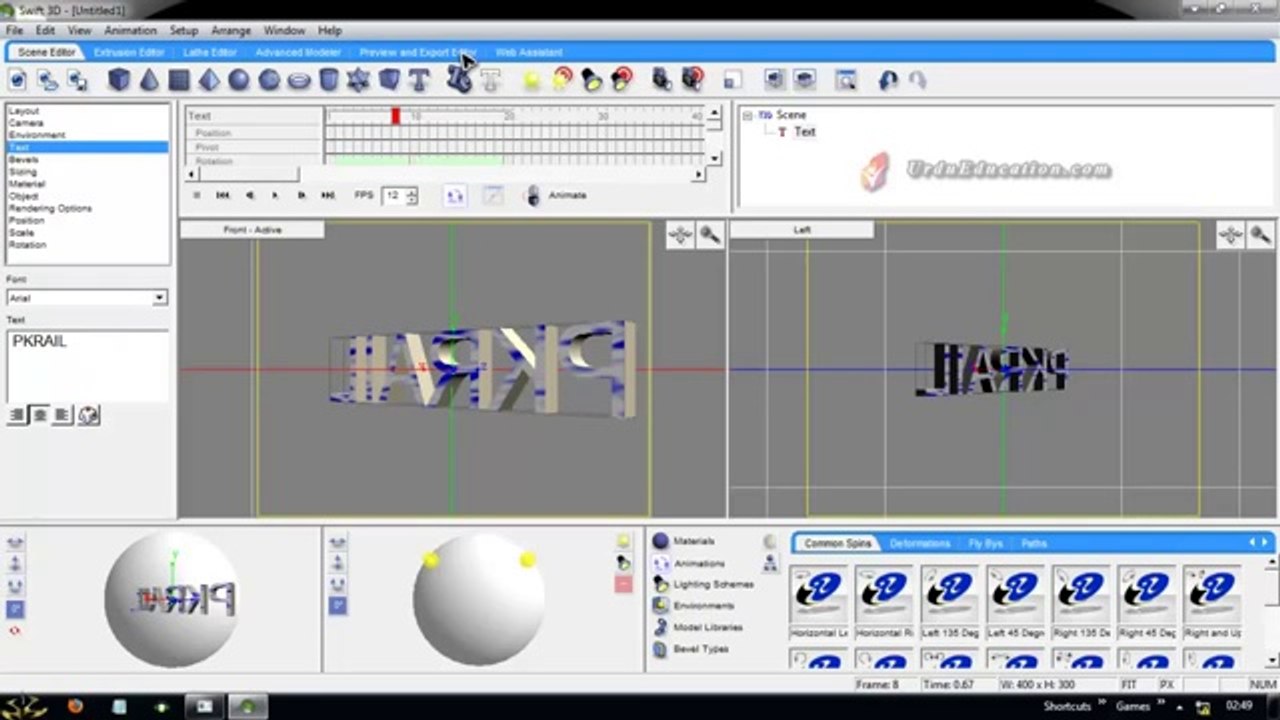Click go to first frame button
Viewport: 1280px width, 720px height.
click(x=223, y=195)
